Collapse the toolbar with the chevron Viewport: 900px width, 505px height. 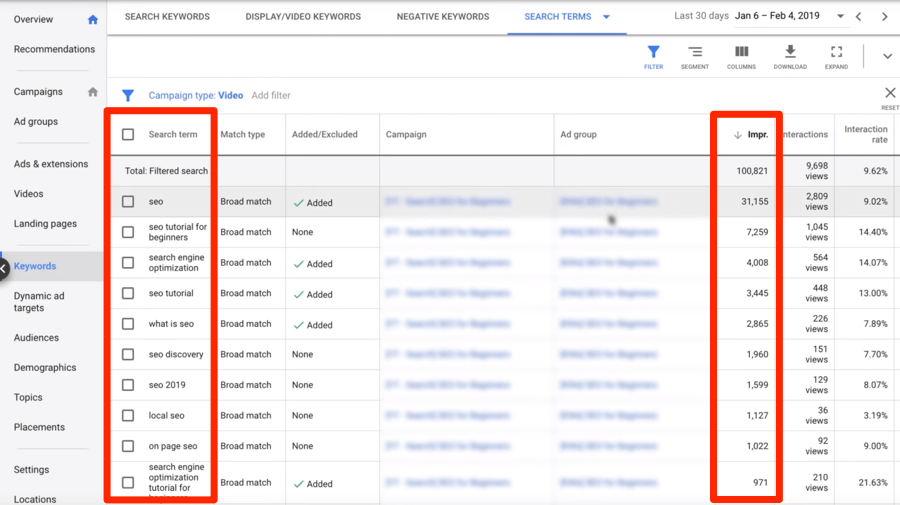pyautogui.click(x=887, y=56)
